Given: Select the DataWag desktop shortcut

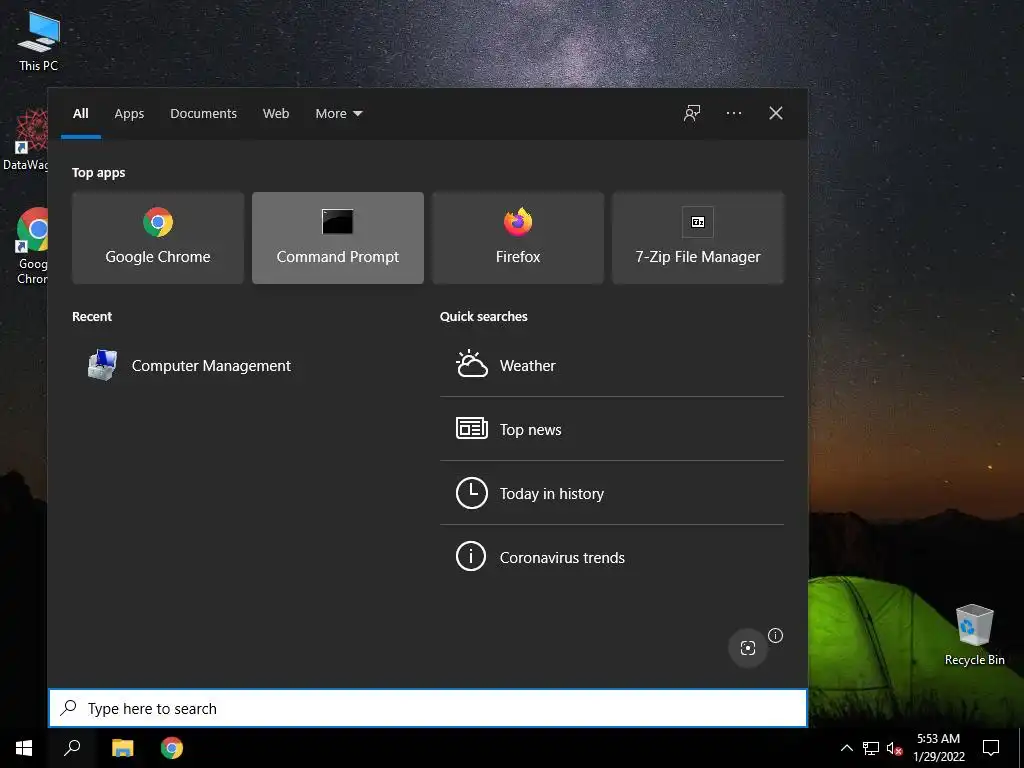Looking at the screenshot, I should [26, 140].
